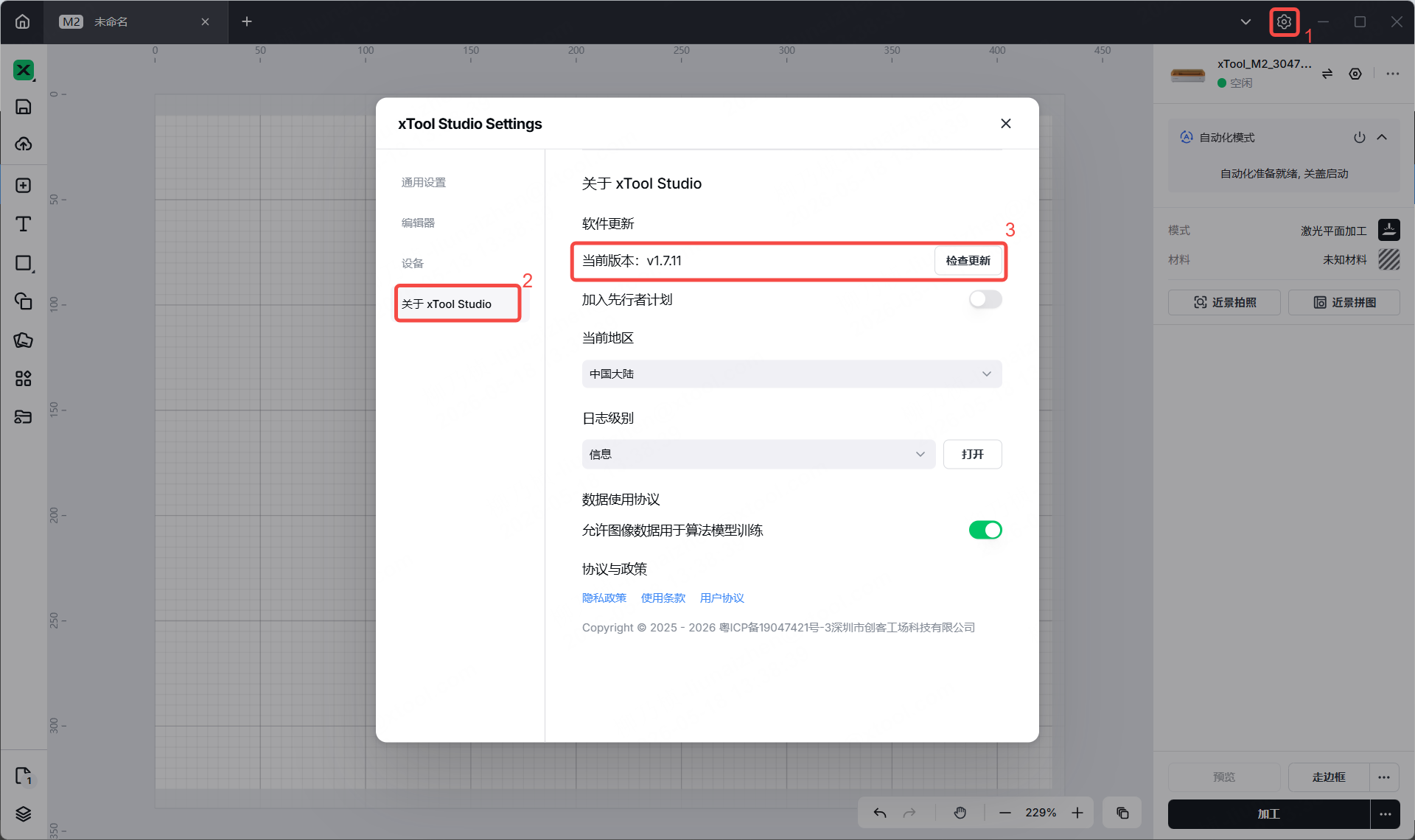This screenshot has width=1415, height=840.
Task: Click the 激光平面加工 mode label
Action: click(x=1334, y=231)
